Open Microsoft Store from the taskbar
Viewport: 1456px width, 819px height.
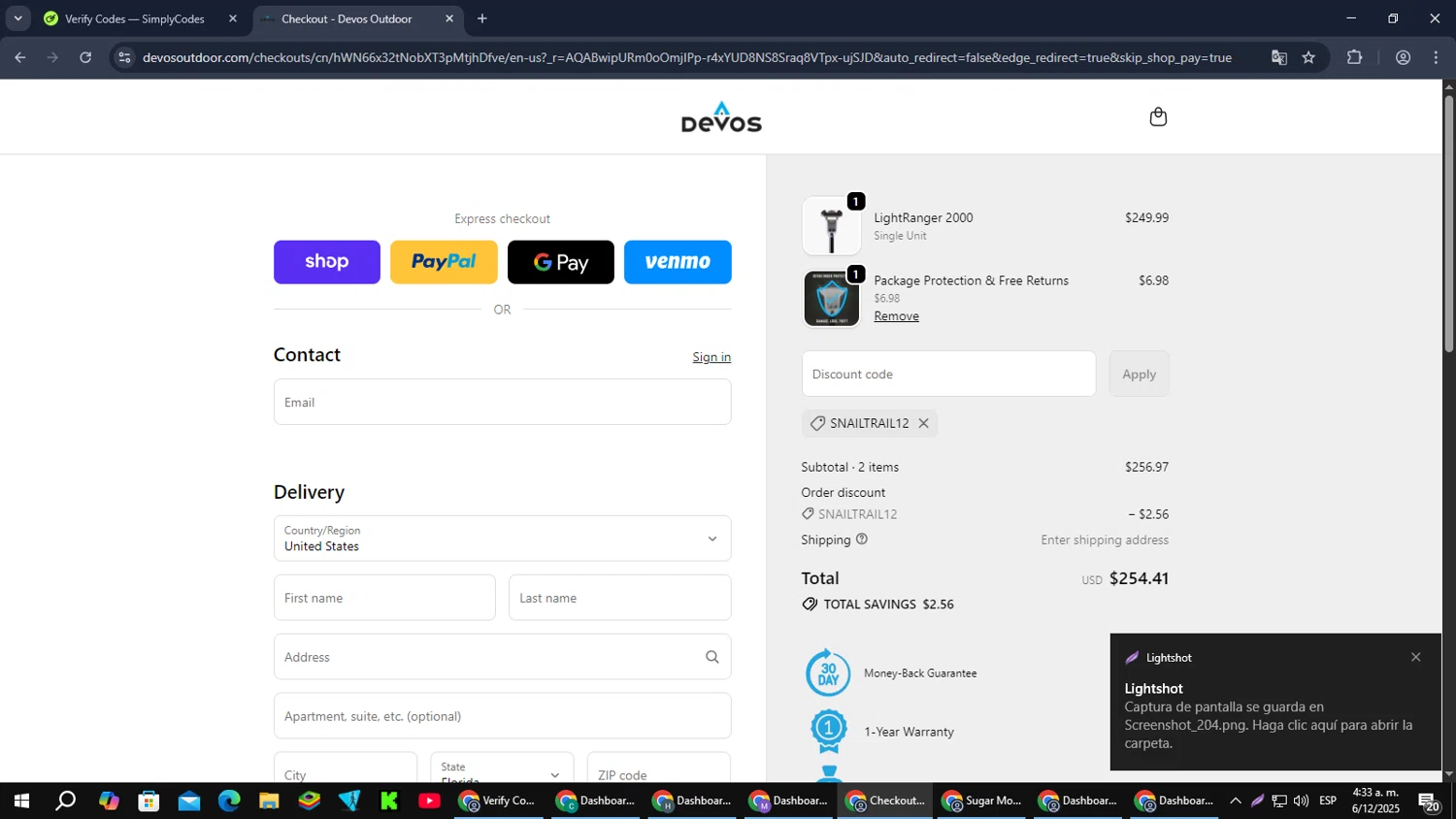click(x=149, y=801)
